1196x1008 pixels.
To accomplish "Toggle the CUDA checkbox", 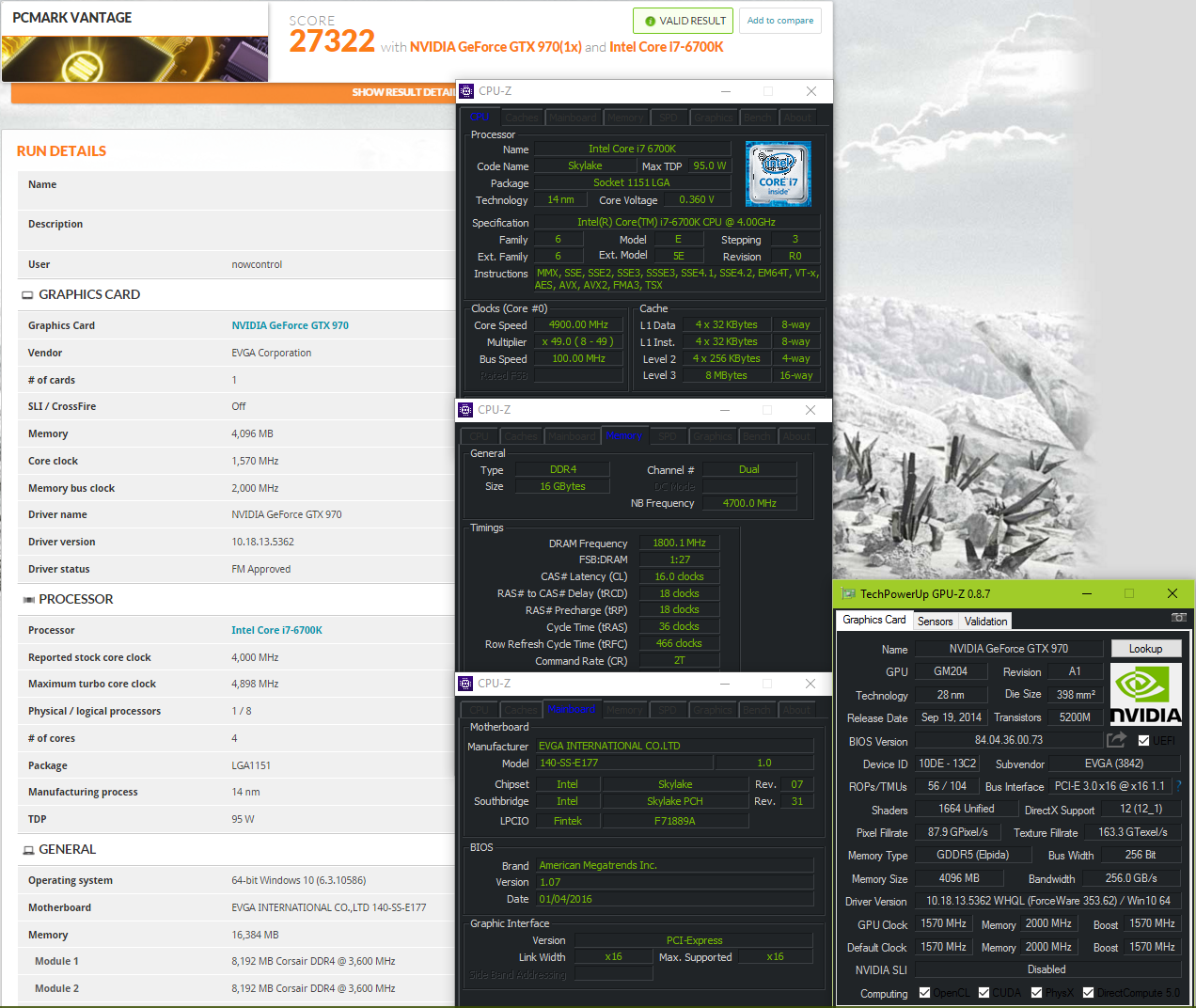I will point(984,993).
